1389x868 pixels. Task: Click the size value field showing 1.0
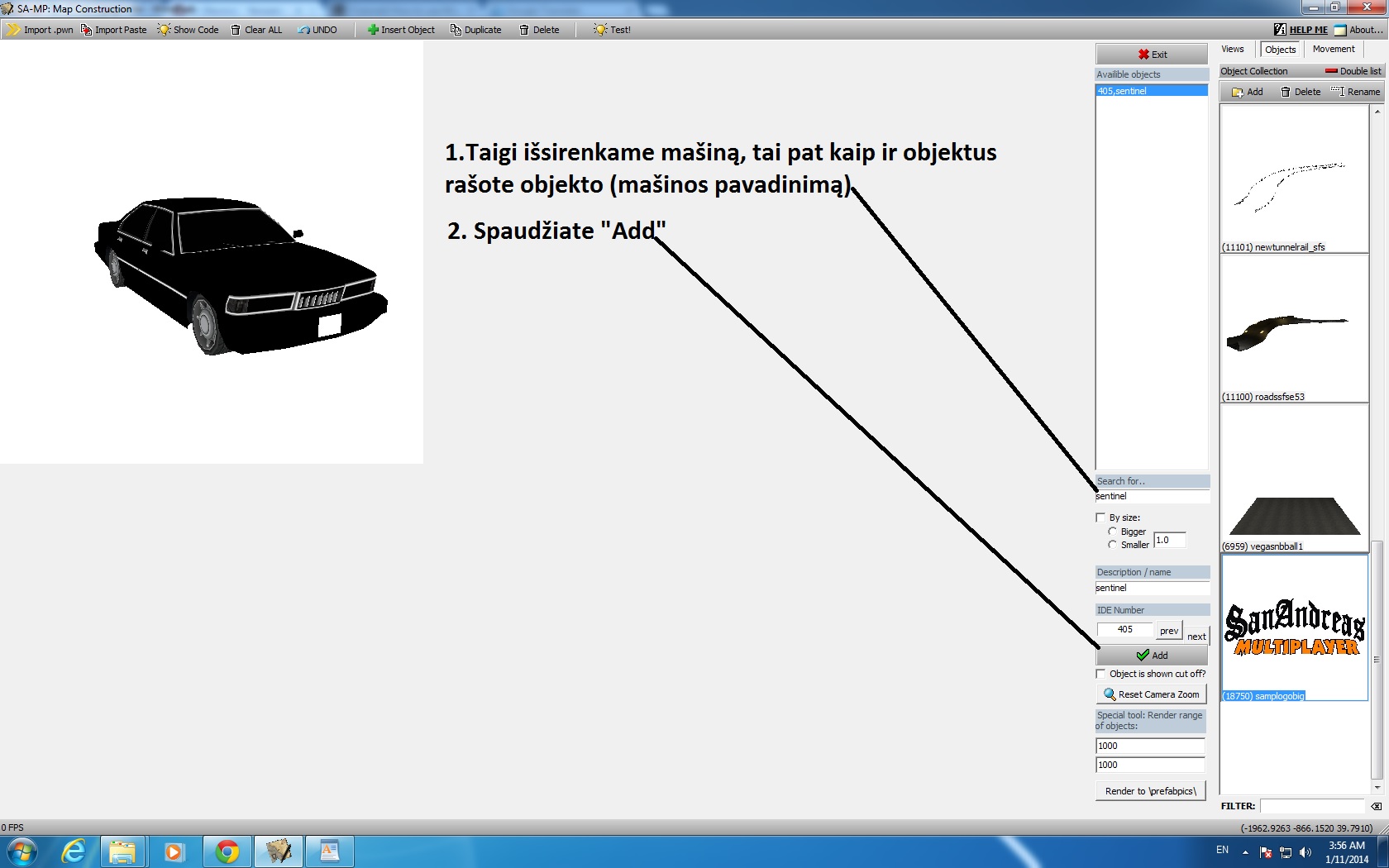(x=1169, y=540)
